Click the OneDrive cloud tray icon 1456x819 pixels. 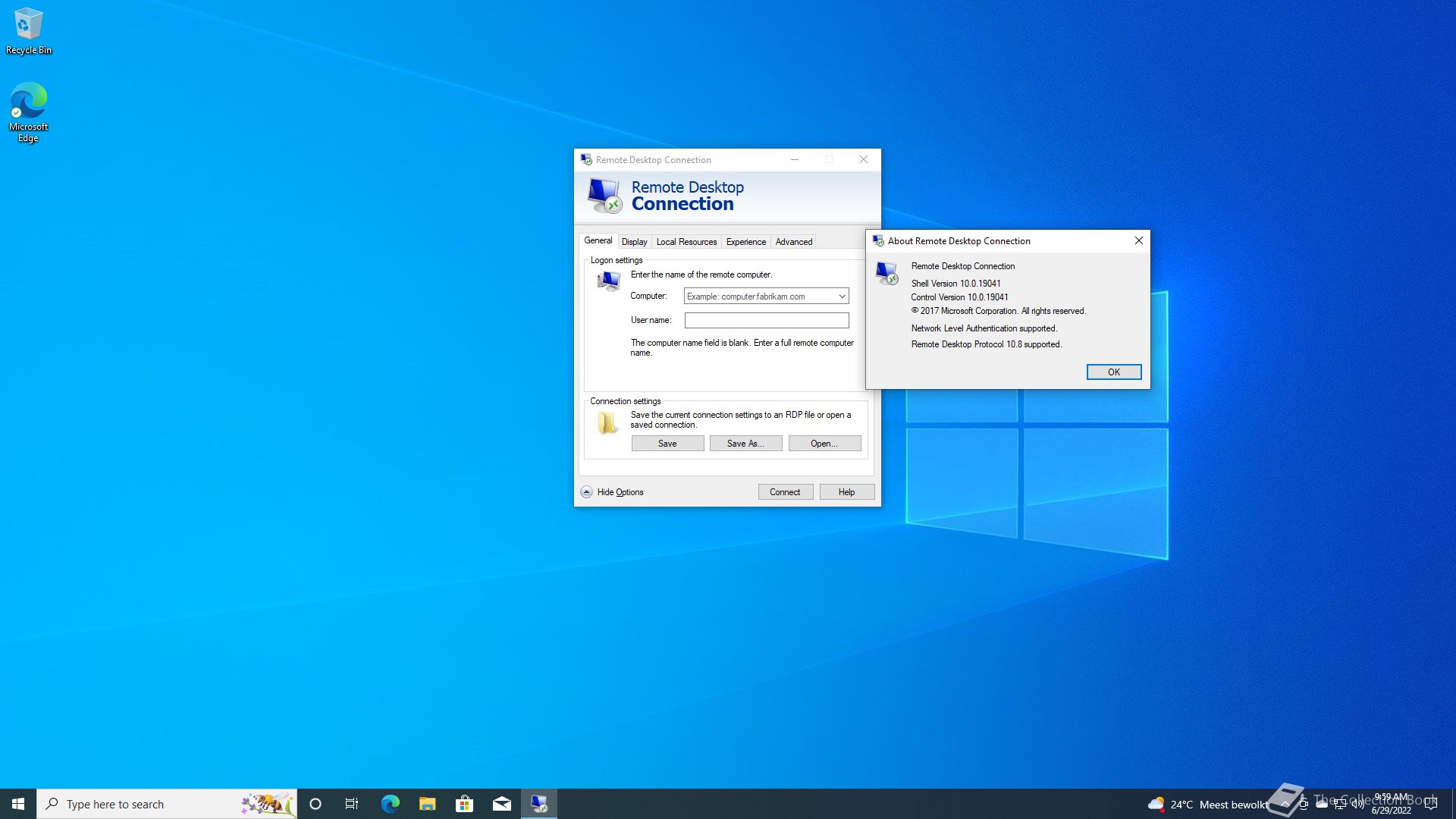tap(1322, 805)
